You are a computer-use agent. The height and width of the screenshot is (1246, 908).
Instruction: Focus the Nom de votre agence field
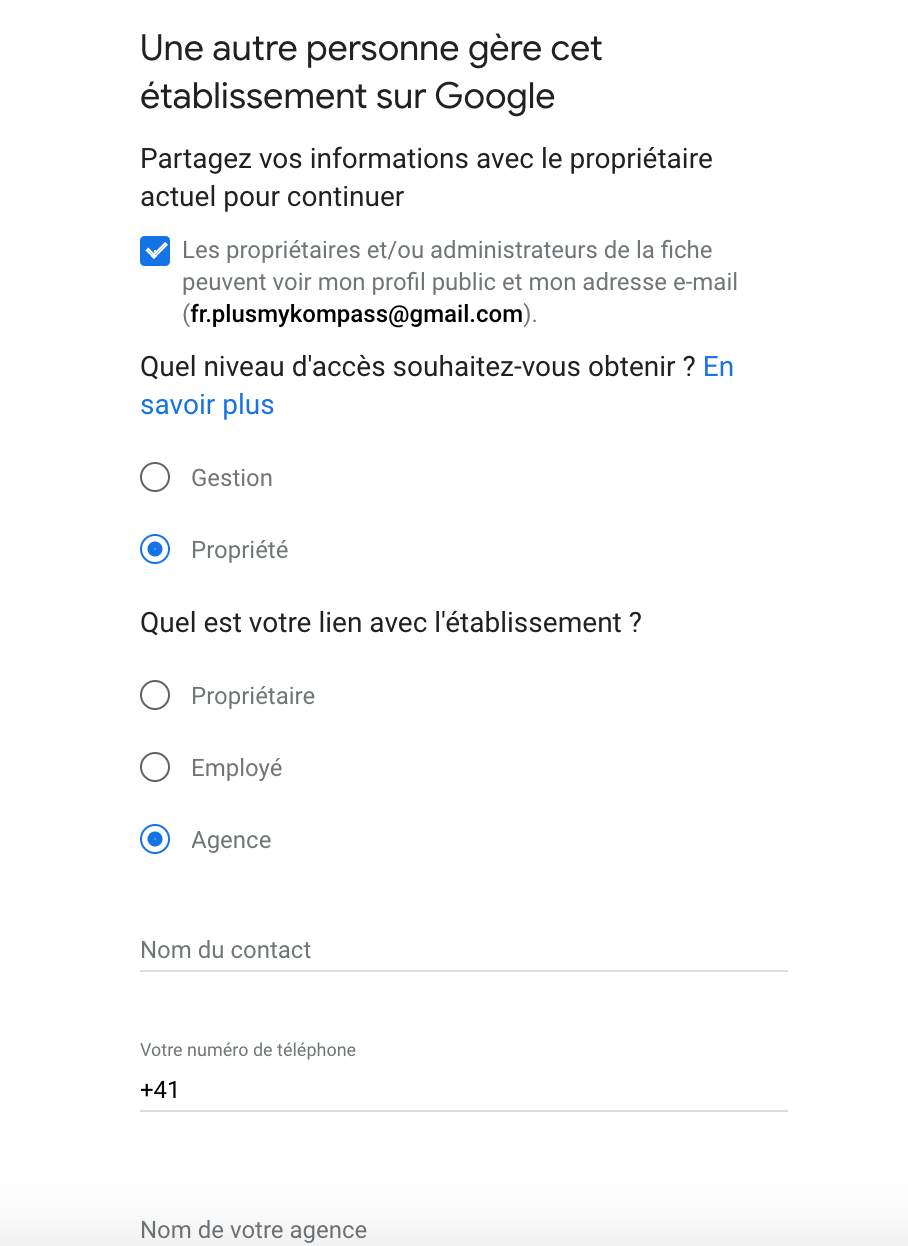pyautogui.click(x=464, y=1229)
